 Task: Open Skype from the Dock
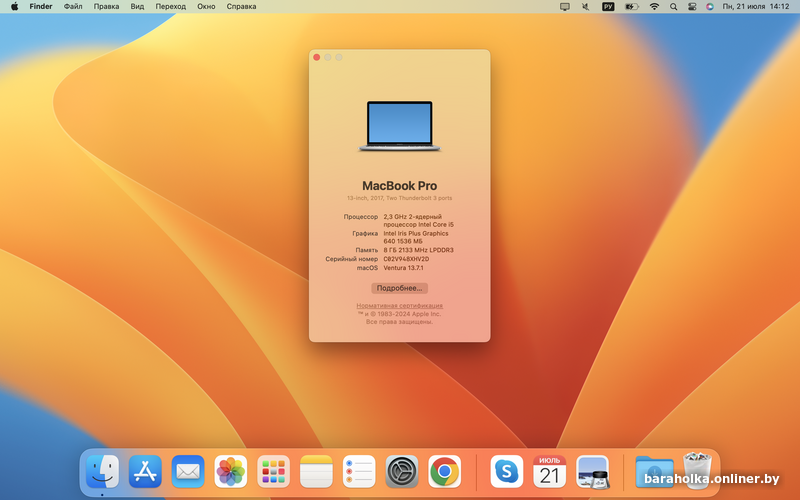tap(507, 471)
